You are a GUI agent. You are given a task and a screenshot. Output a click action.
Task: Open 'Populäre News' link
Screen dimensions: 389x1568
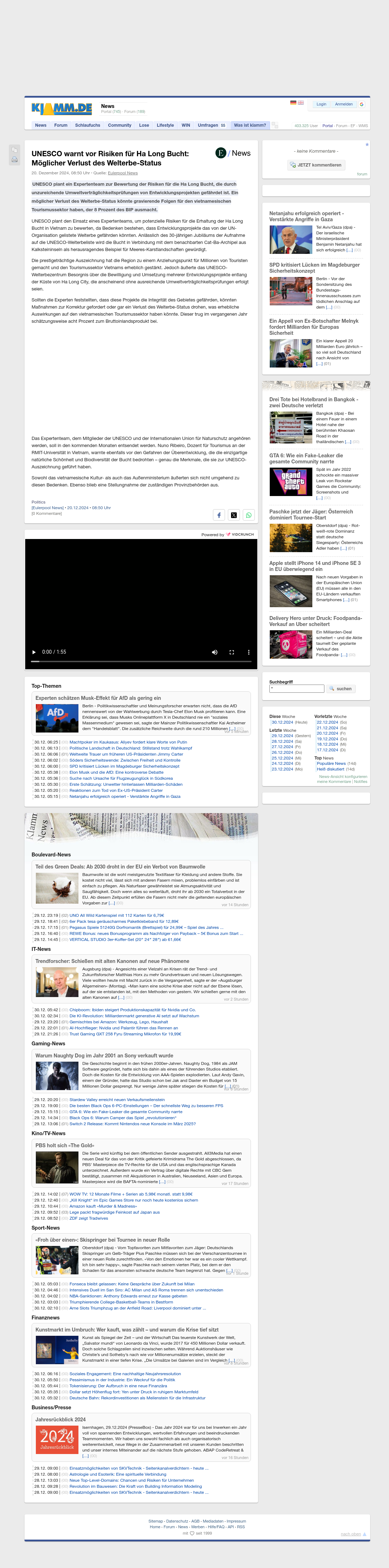pos(331,763)
